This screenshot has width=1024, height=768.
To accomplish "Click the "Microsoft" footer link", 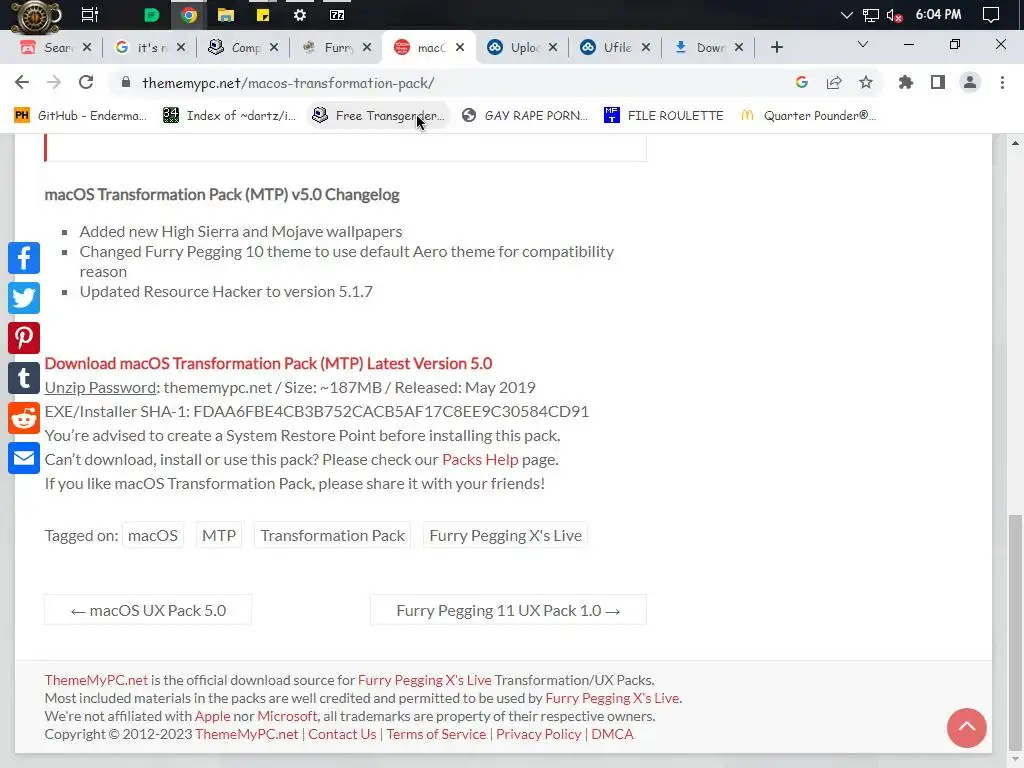I will coord(287,716).
